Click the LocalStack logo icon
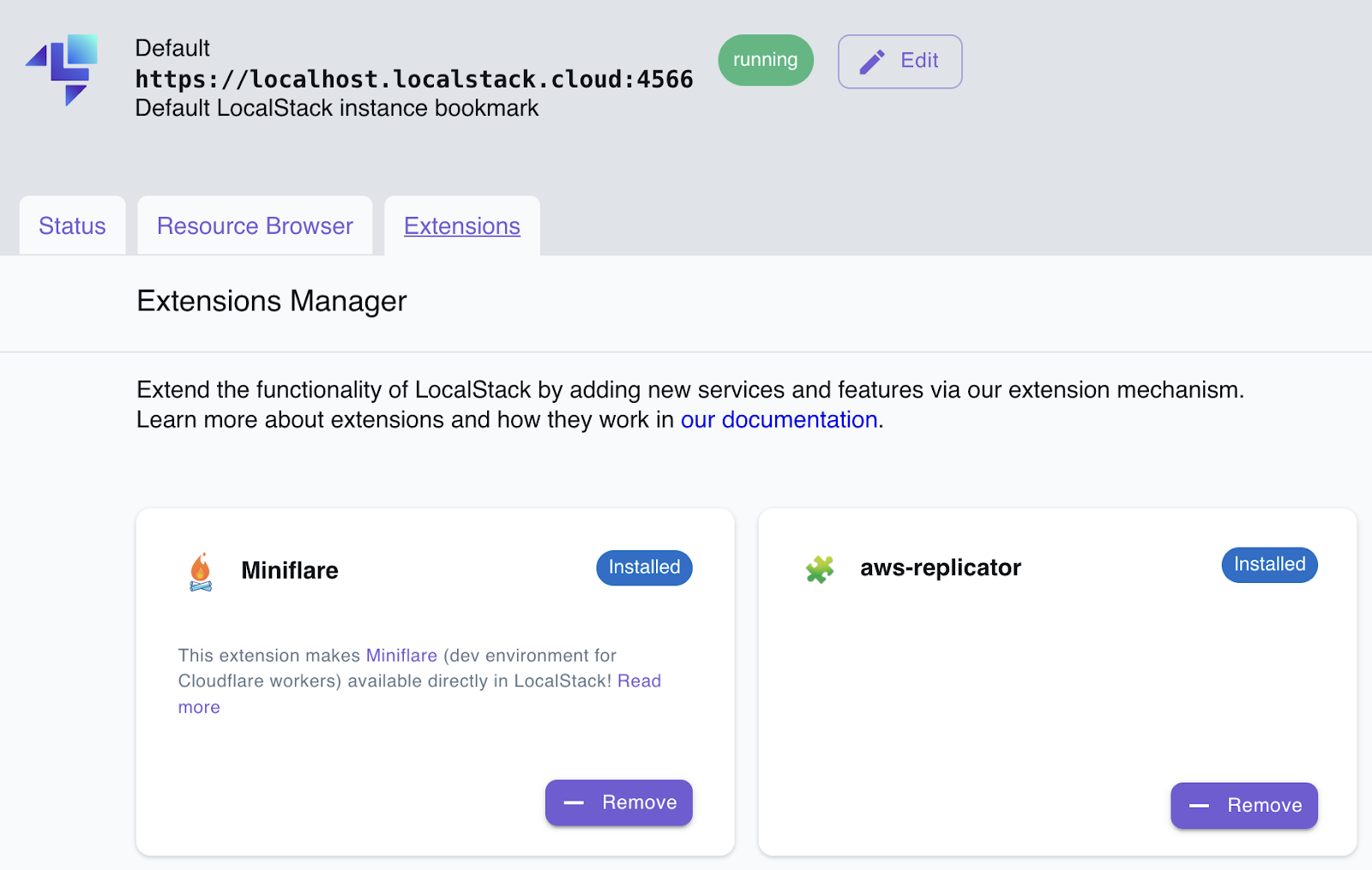The height and width of the screenshot is (870, 1372). (62, 69)
